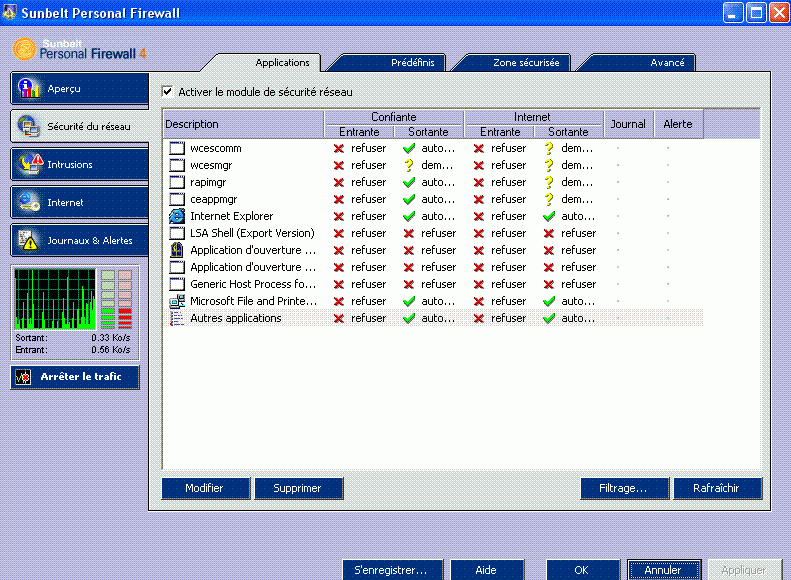Select Aperçu in the sidebar

80,88
